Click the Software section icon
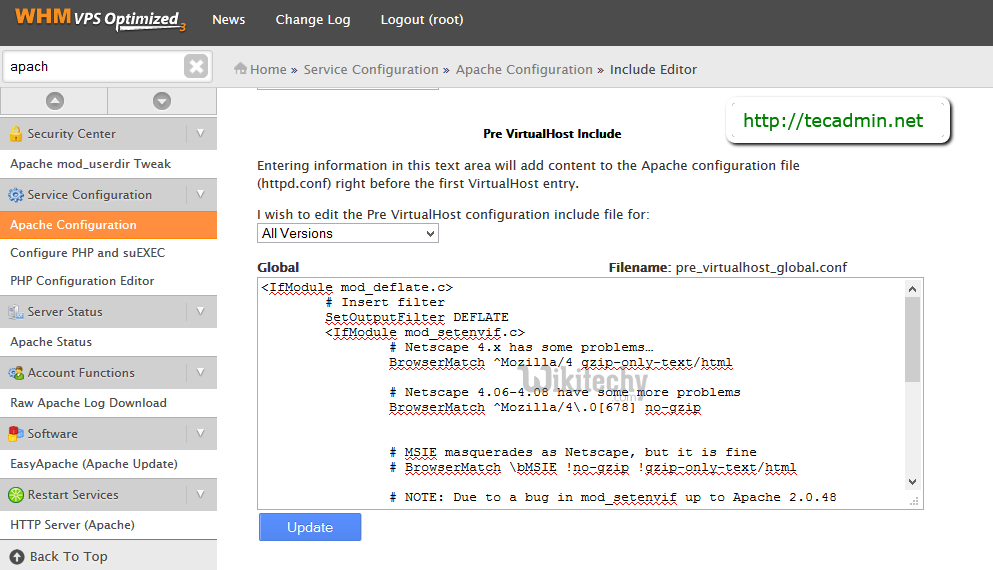The width and height of the screenshot is (993, 570). (15, 434)
